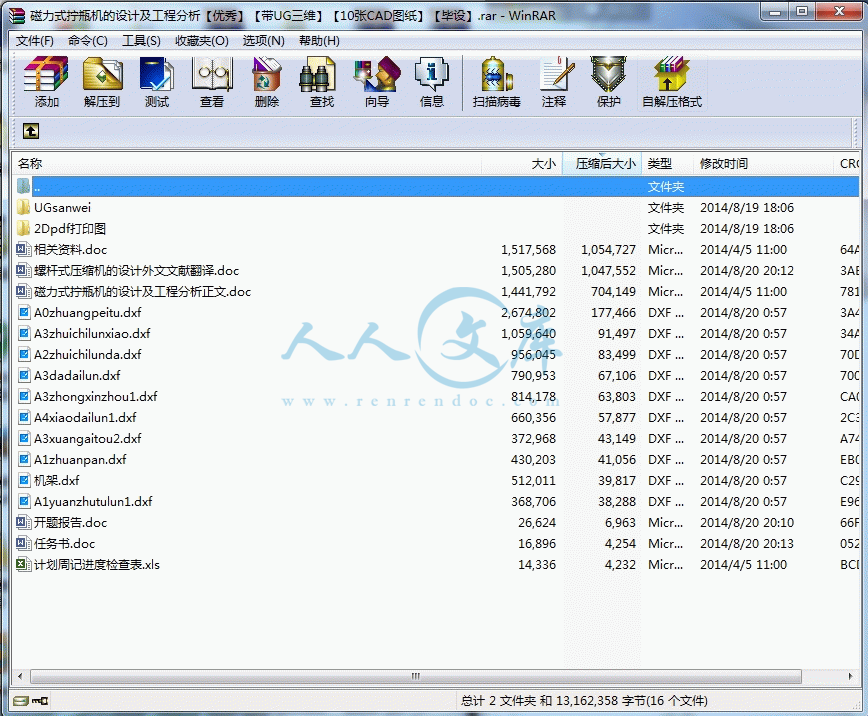Open the 收藏夹(O) menu

pos(202,40)
